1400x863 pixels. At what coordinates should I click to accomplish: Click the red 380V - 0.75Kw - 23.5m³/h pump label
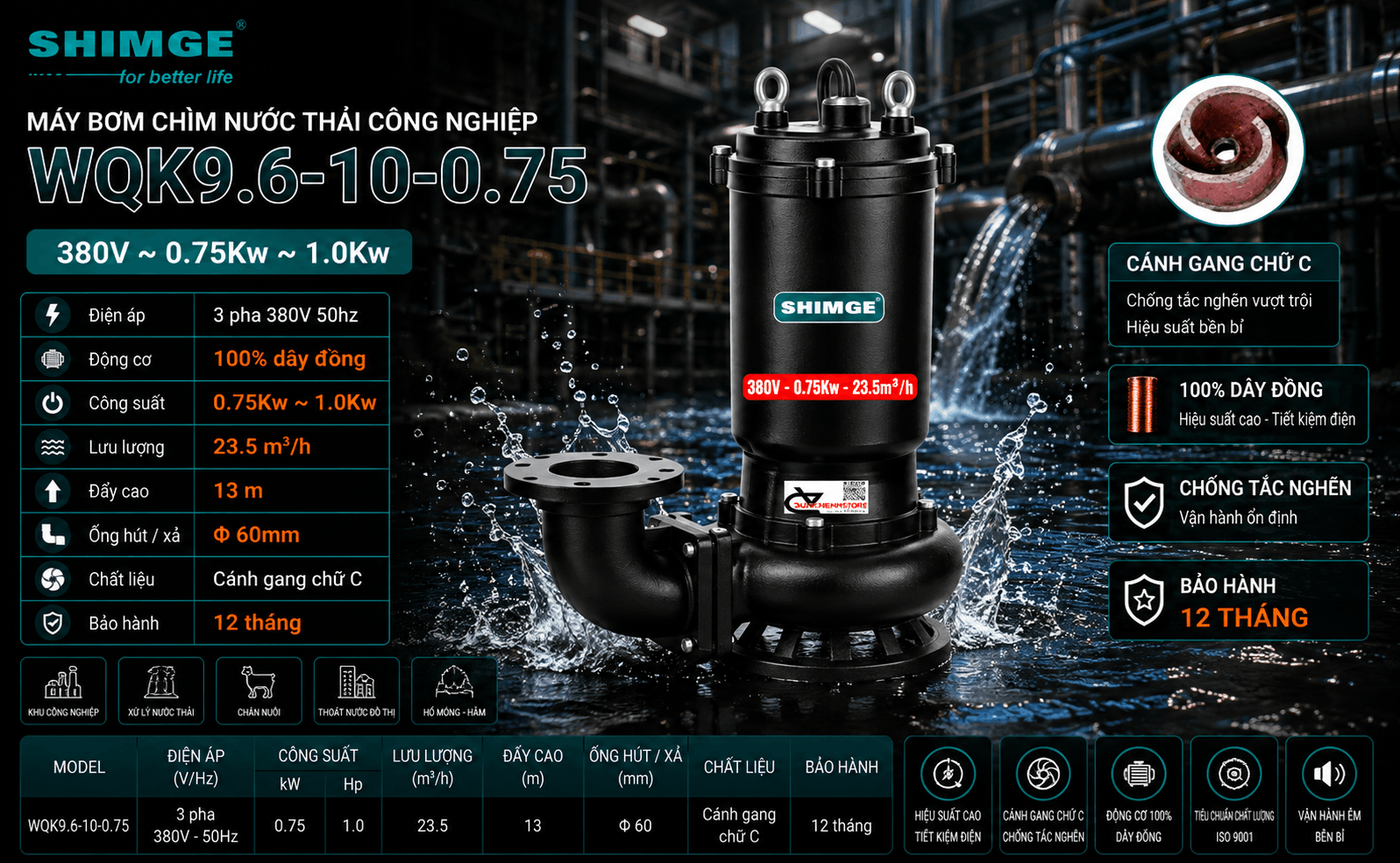830,387
